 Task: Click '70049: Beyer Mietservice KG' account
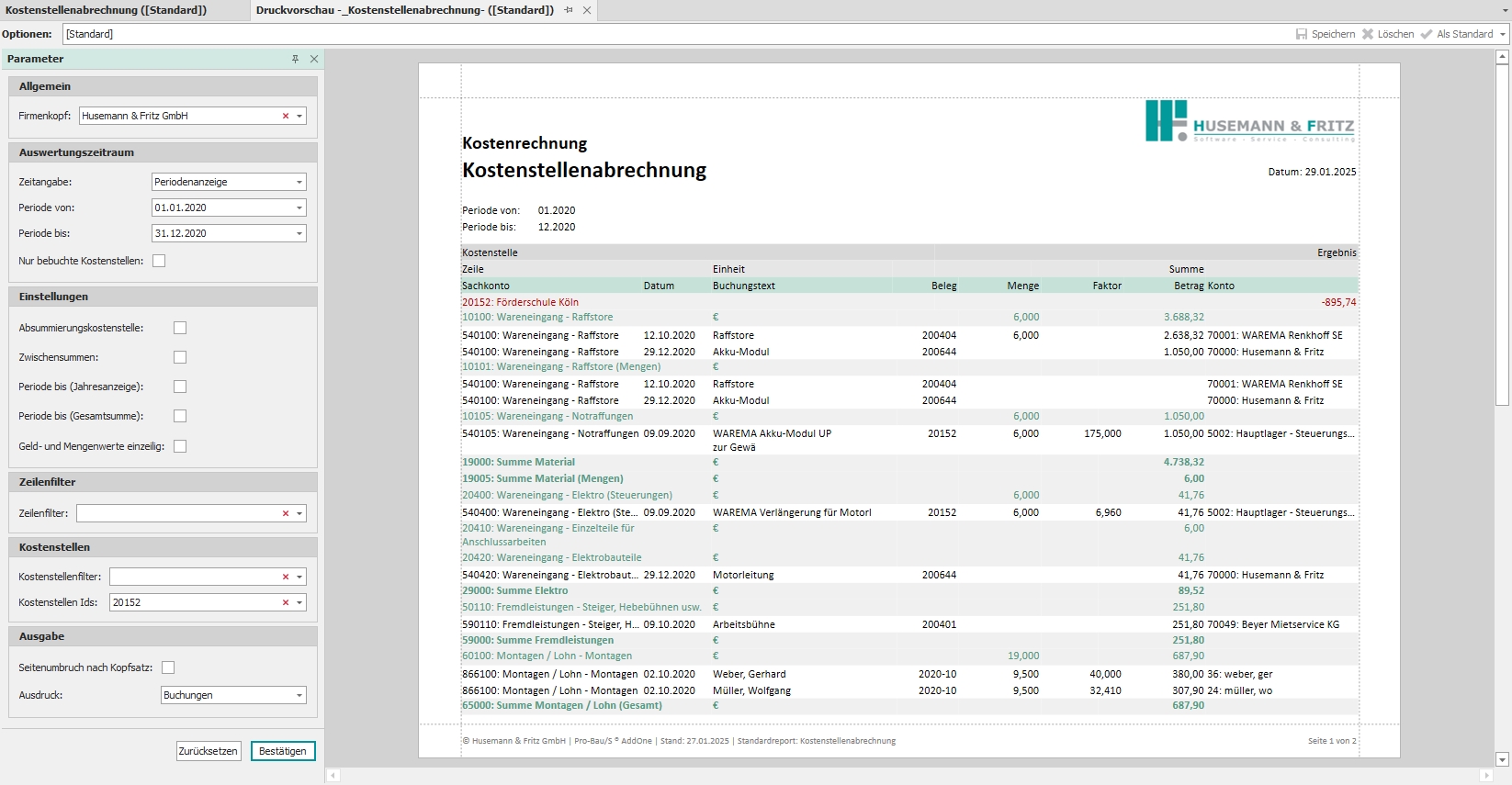pyautogui.click(x=1273, y=624)
